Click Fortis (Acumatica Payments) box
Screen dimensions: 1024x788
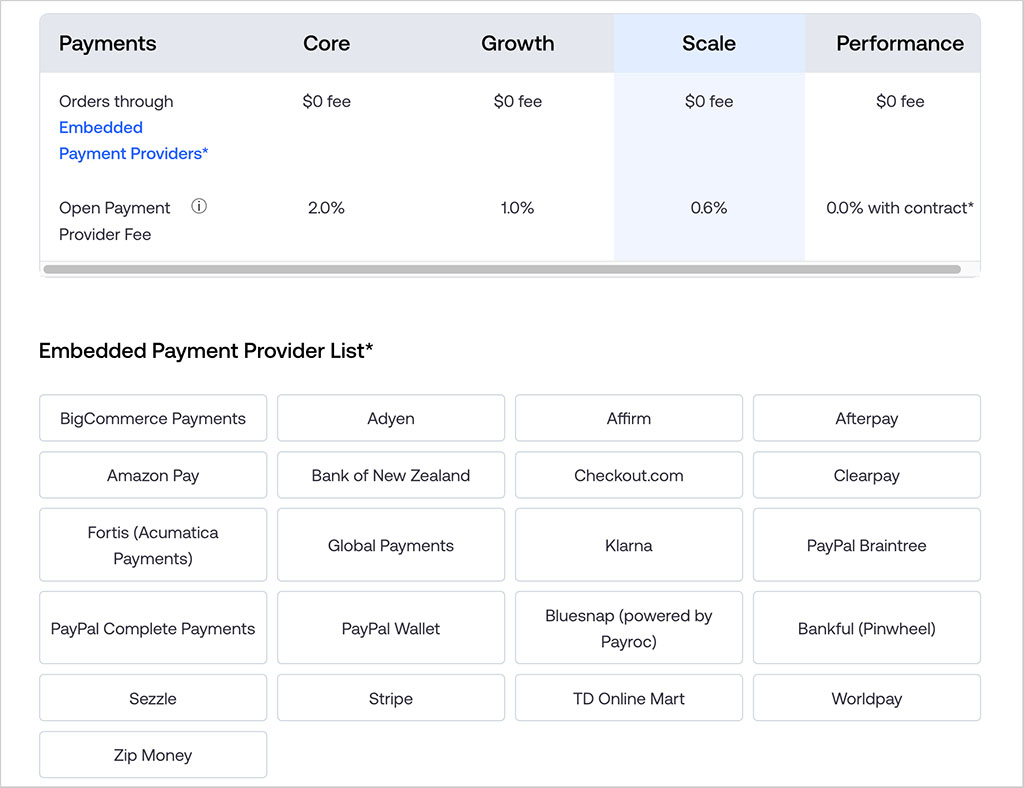click(x=153, y=544)
